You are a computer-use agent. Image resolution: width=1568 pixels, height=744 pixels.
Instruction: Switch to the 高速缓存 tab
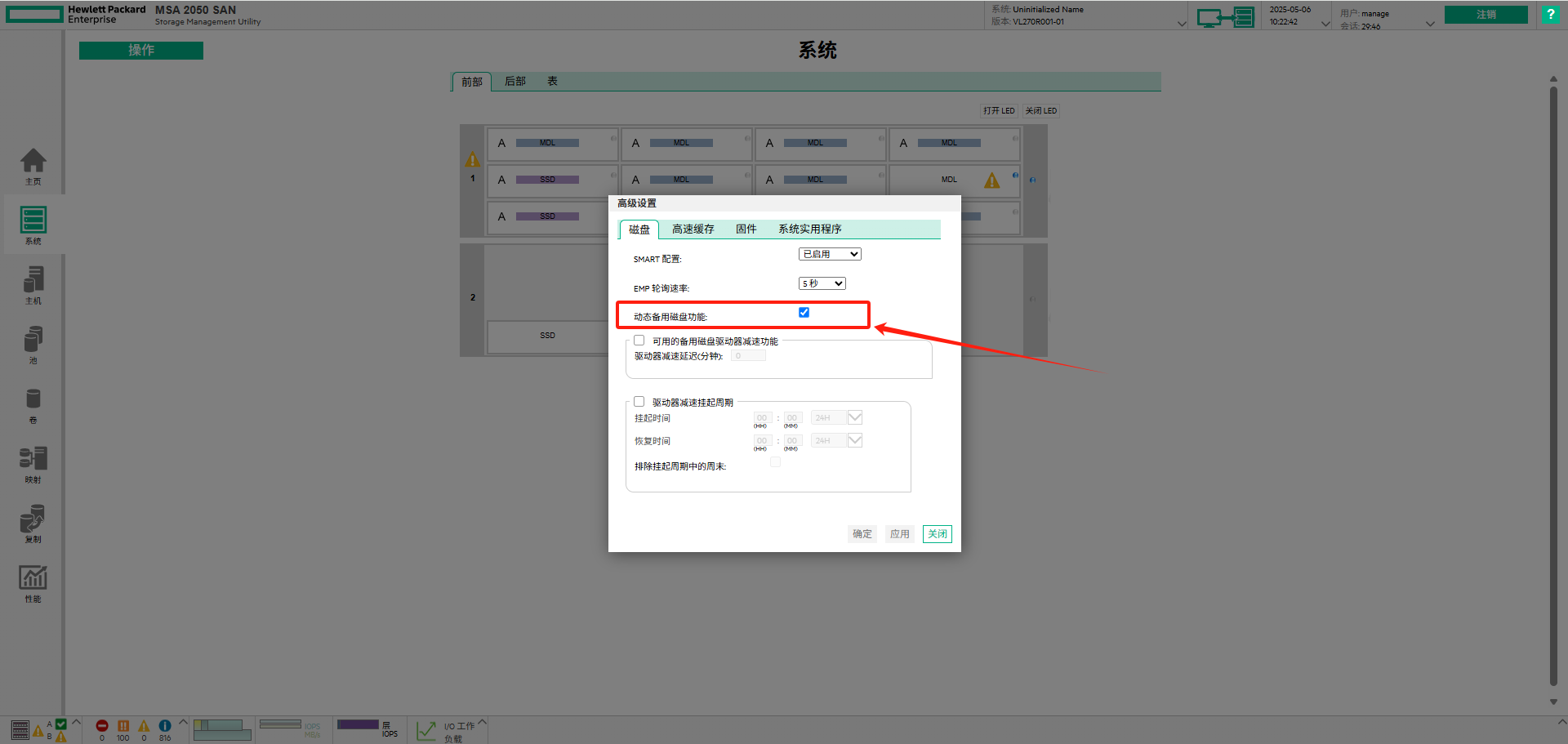tap(693, 229)
